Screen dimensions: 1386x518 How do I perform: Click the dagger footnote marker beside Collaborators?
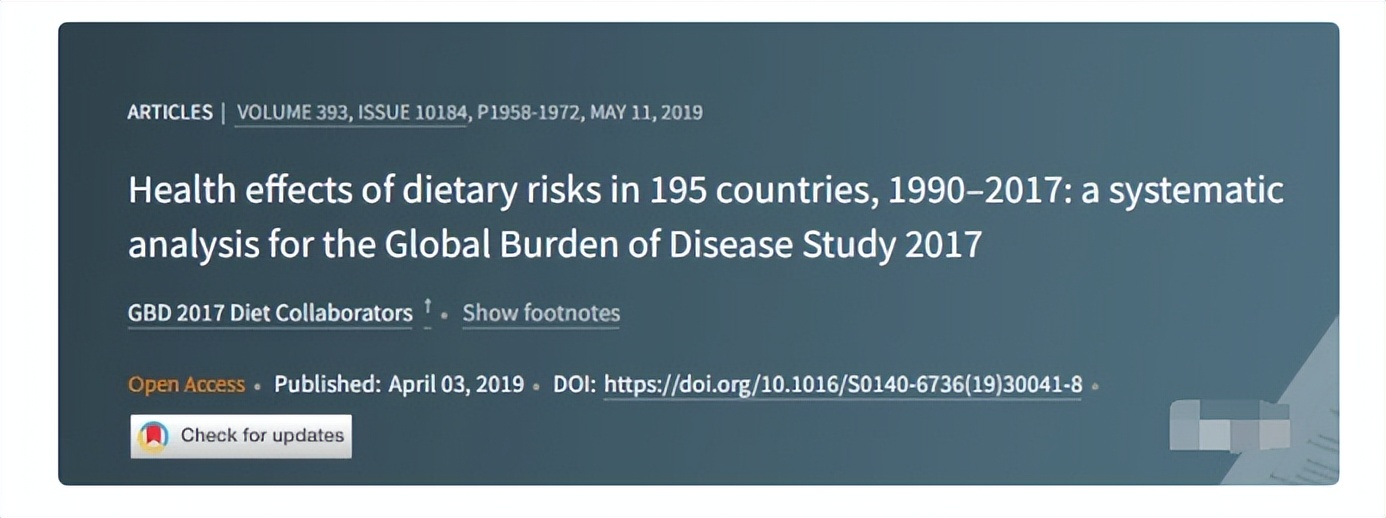pyautogui.click(x=428, y=310)
